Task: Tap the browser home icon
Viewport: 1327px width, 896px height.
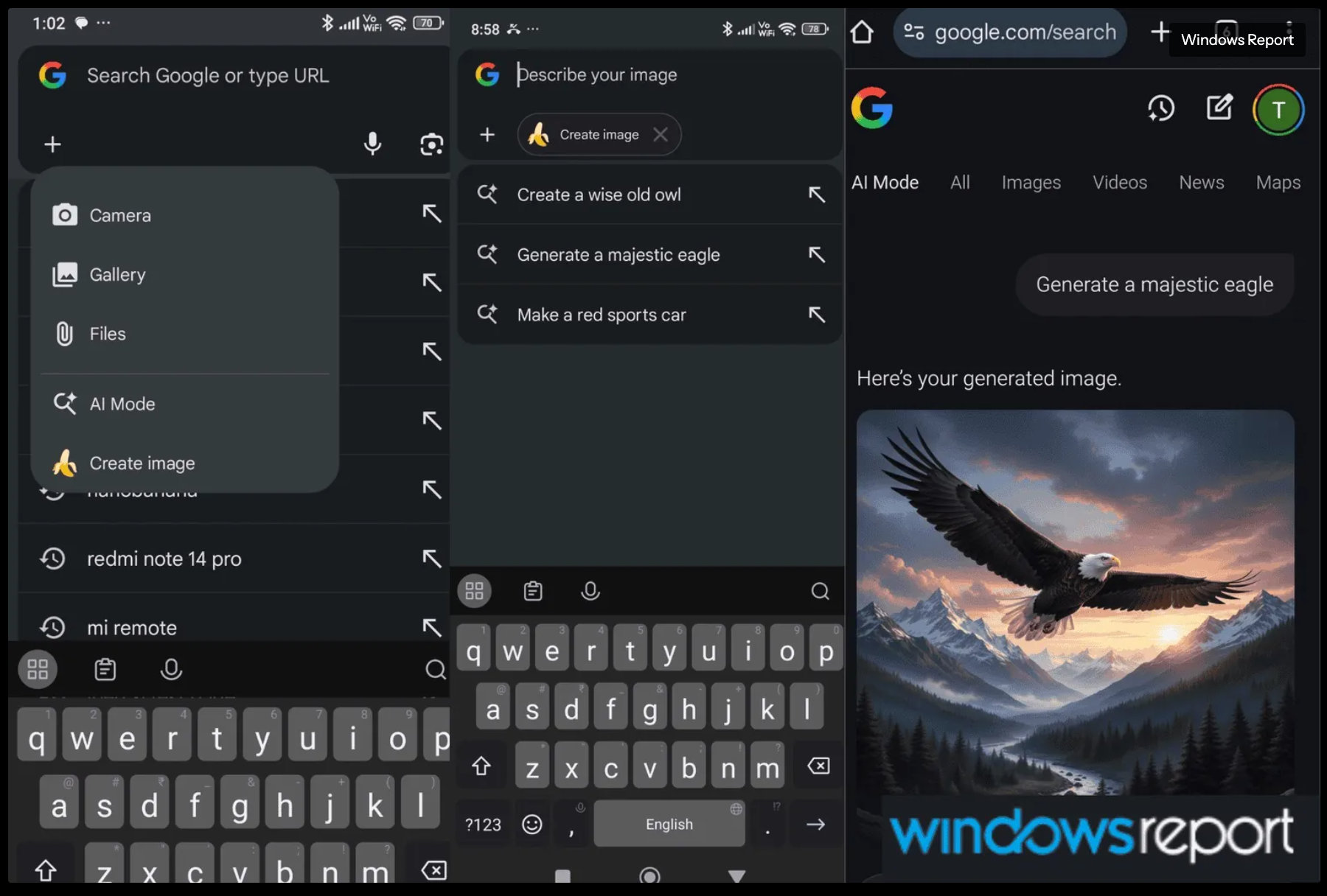Action: (x=862, y=32)
